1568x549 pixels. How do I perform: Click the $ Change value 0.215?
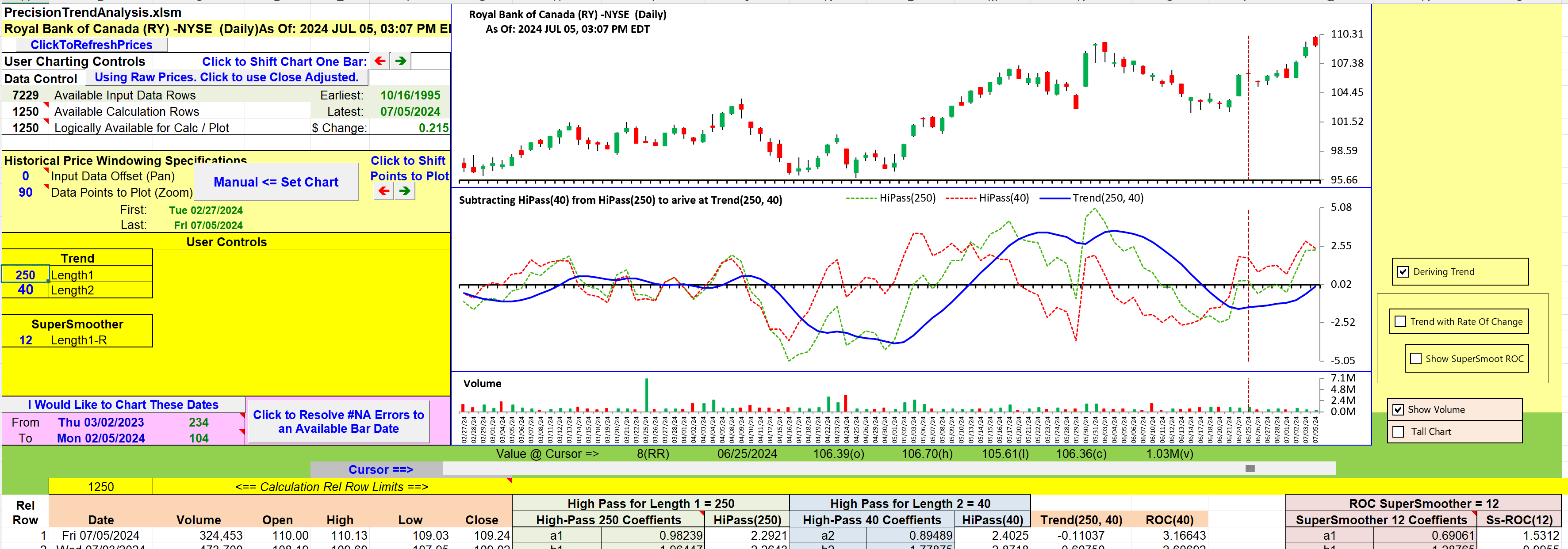click(x=433, y=128)
